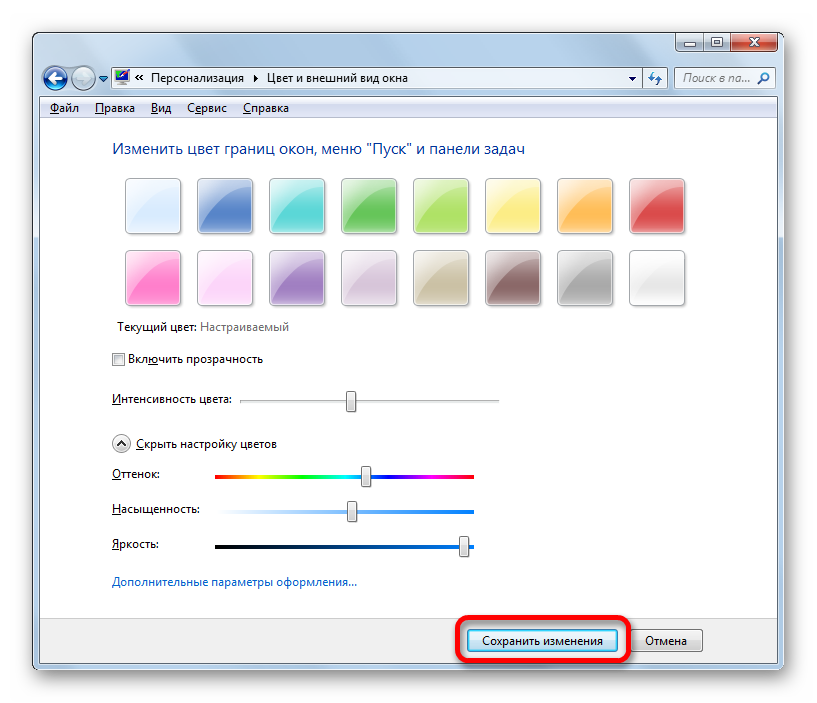This screenshot has width=817, height=703.
Task: Select the turquoise color swatch
Action: pyautogui.click(x=297, y=206)
